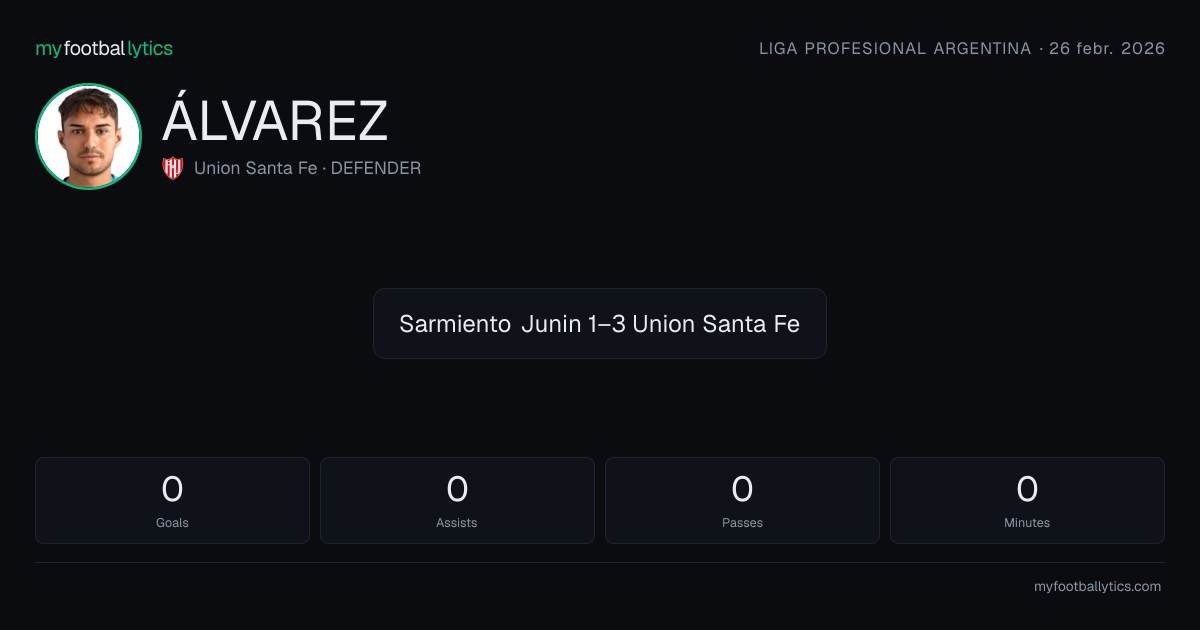Click the Minutes value zero

pos(1027,489)
